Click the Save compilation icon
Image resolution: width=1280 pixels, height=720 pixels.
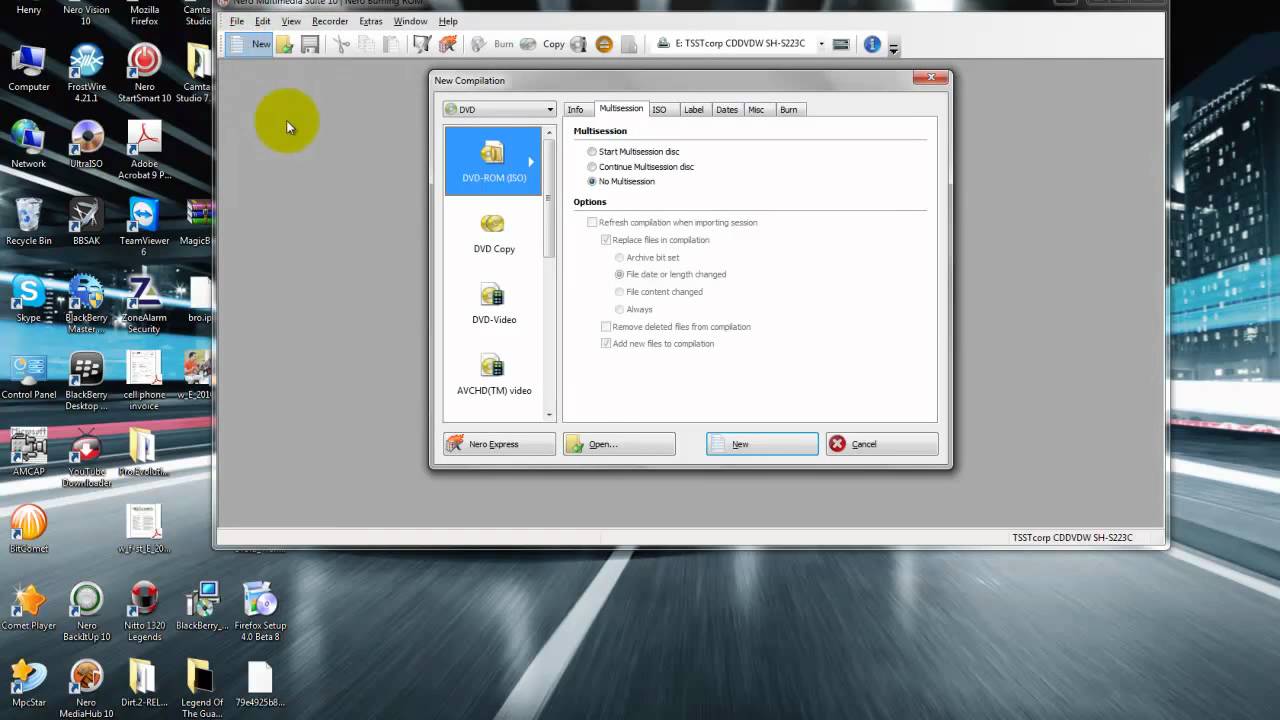point(309,44)
